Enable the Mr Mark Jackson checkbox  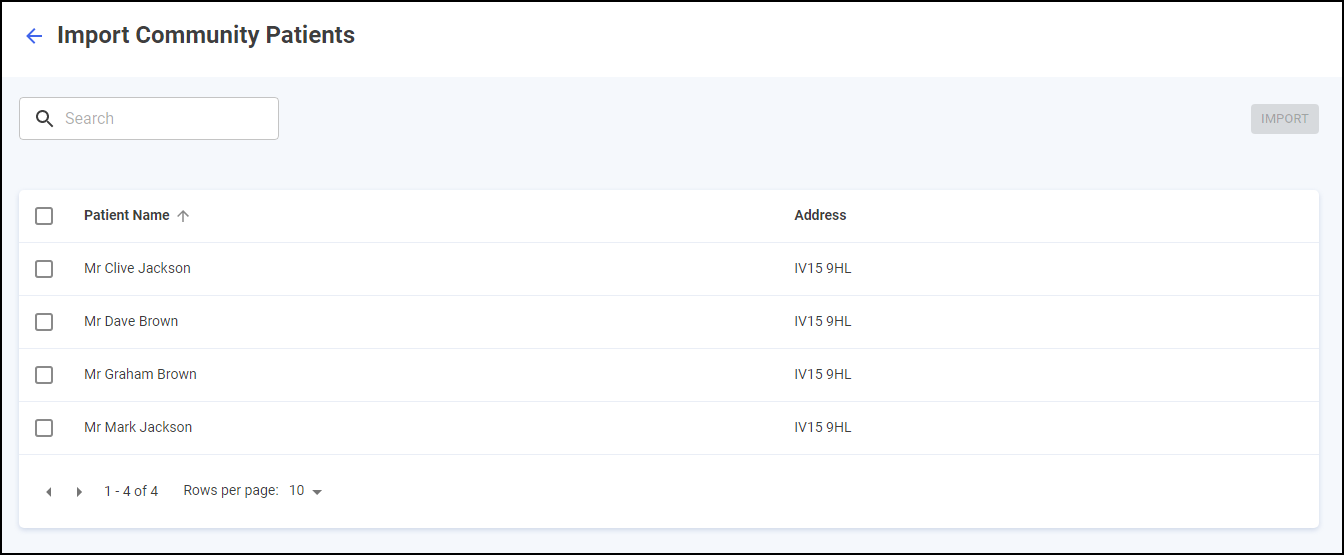pos(44,428)
